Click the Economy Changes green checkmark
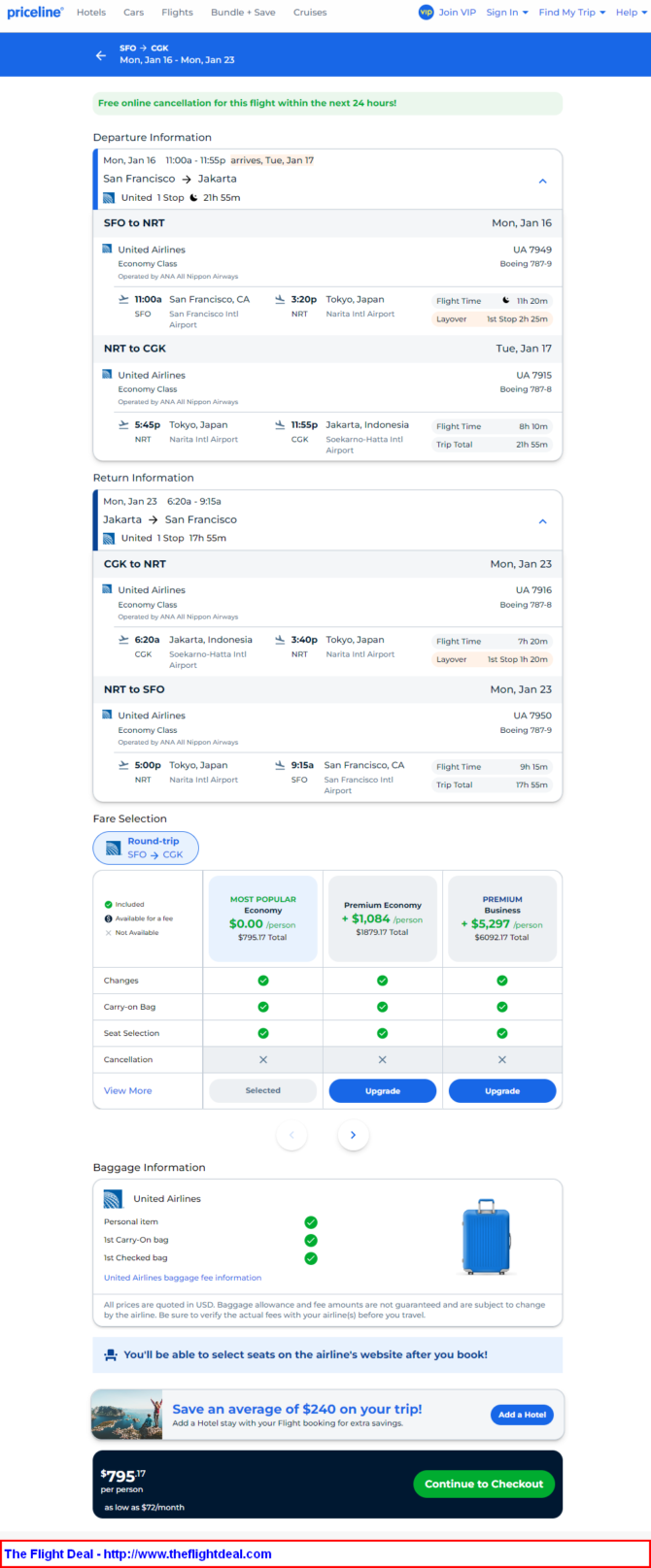Viewport: 651px width, 1568px height. [x=263, y=981]
